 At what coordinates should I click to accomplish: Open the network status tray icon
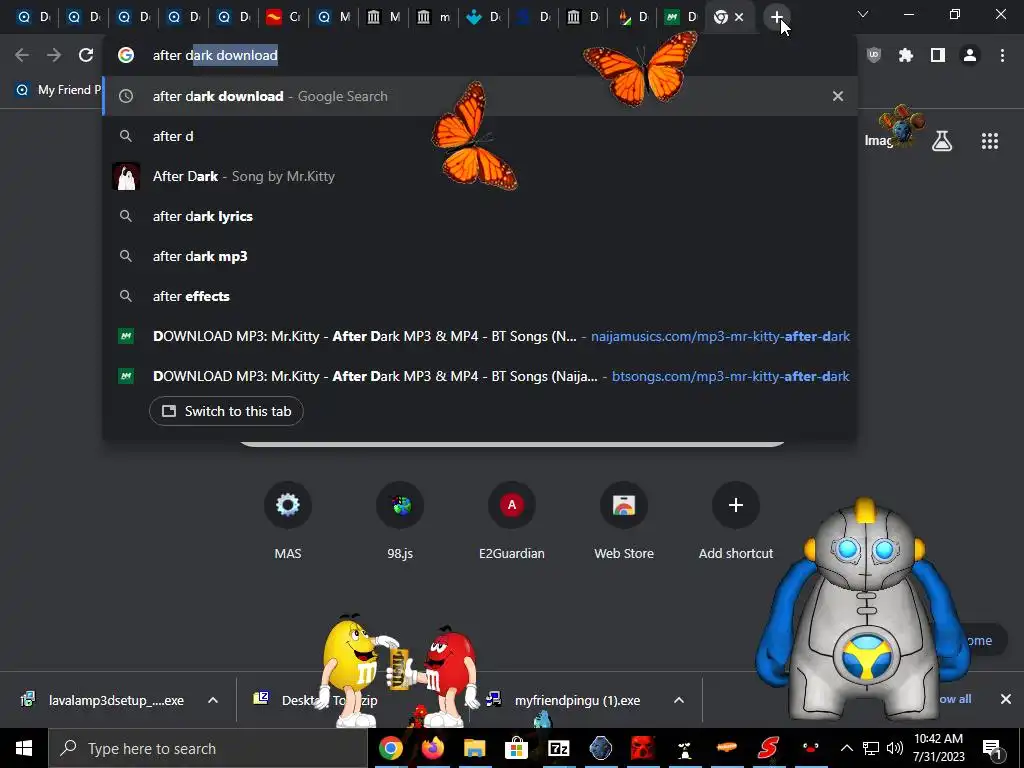pyautogui.click(x=871, y=748)
